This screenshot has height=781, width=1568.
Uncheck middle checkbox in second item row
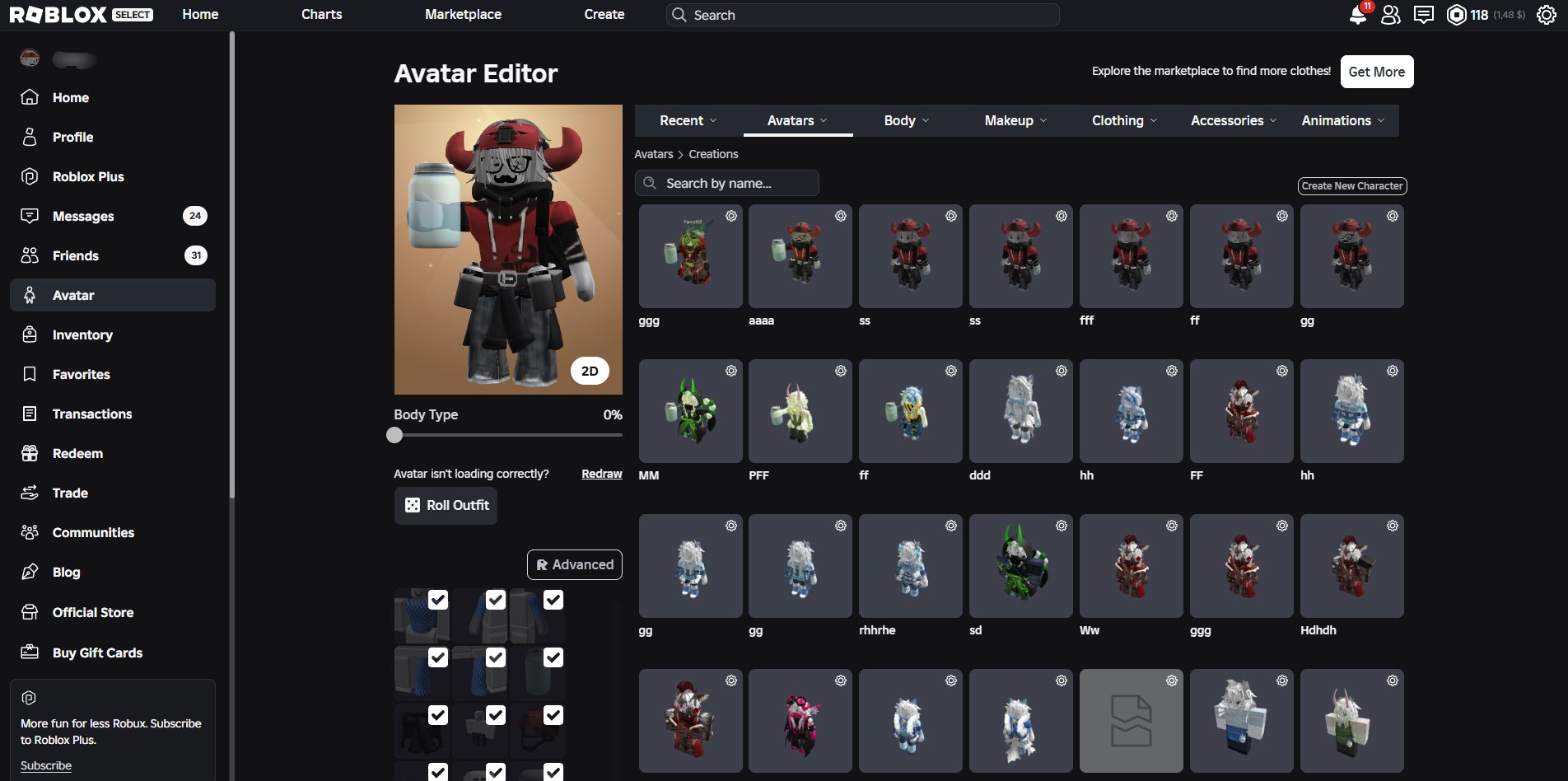pos(496,657)
